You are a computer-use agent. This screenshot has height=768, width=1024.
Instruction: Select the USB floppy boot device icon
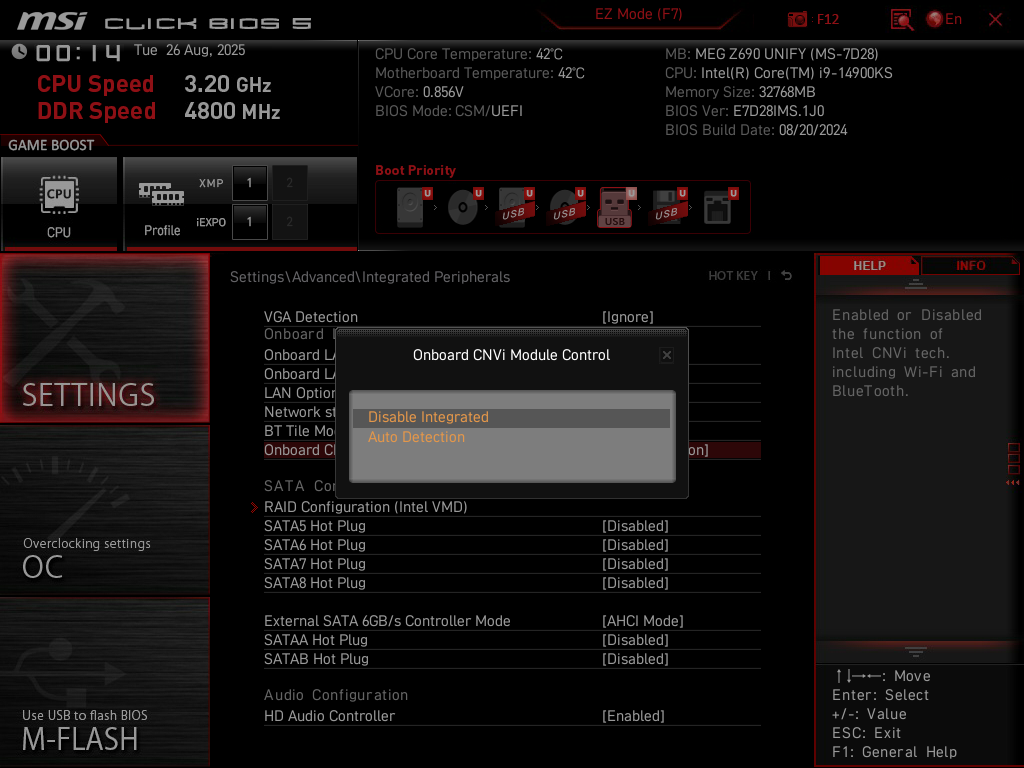[667, 207]
